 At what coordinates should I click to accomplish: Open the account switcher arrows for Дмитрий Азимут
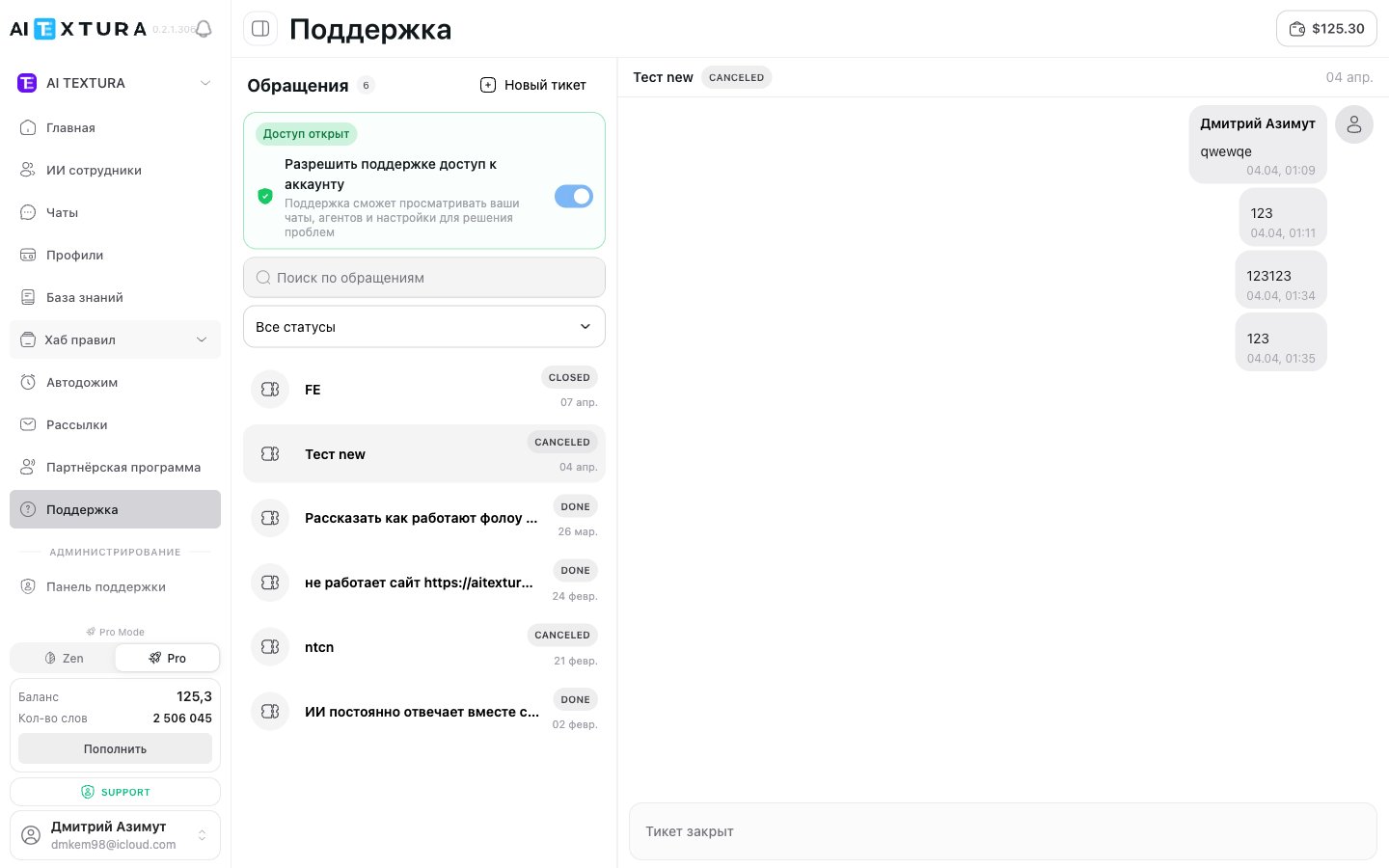(x=202, y=835)
